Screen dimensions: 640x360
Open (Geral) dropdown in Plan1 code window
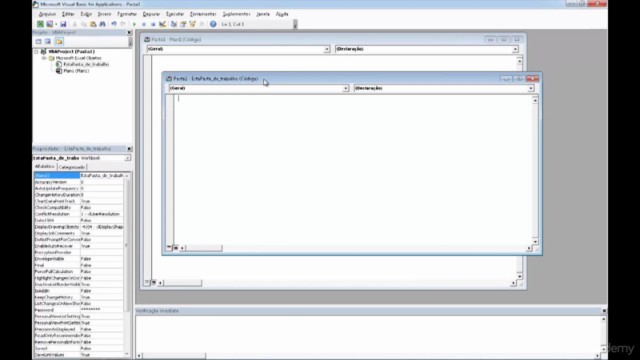(x=327, y=49)
